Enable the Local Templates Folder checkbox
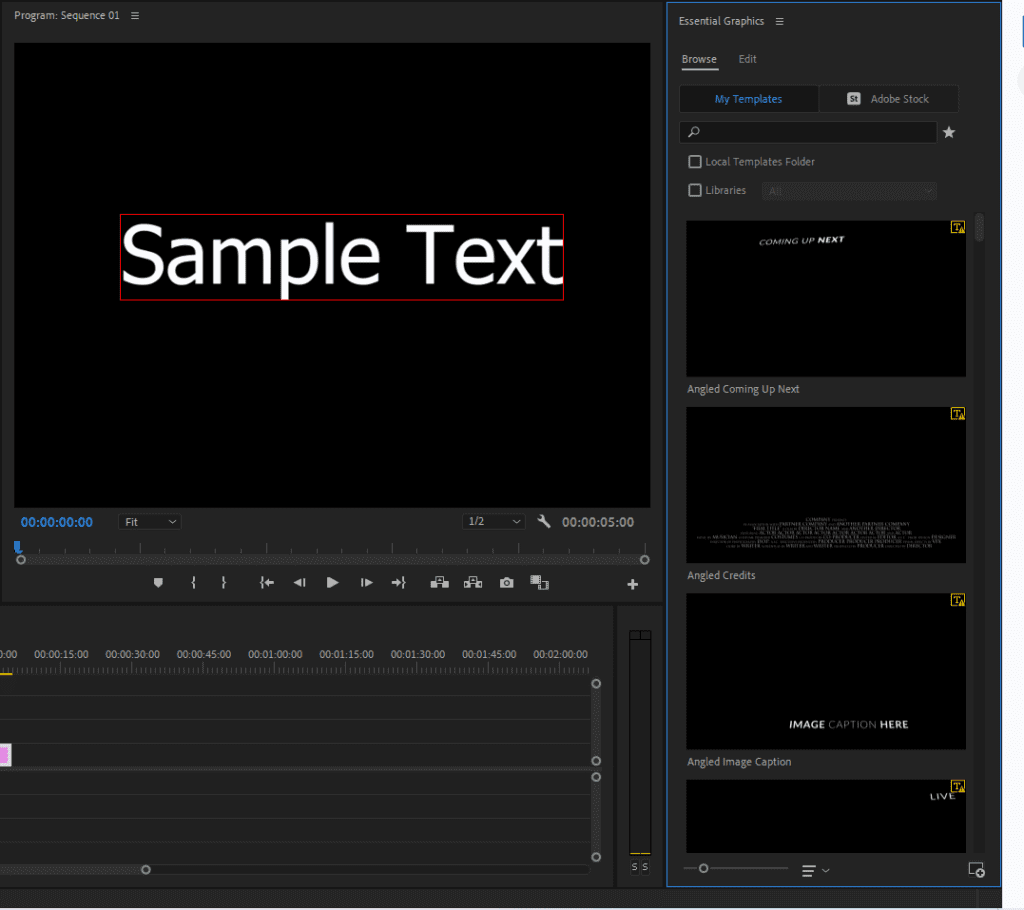 695,162
